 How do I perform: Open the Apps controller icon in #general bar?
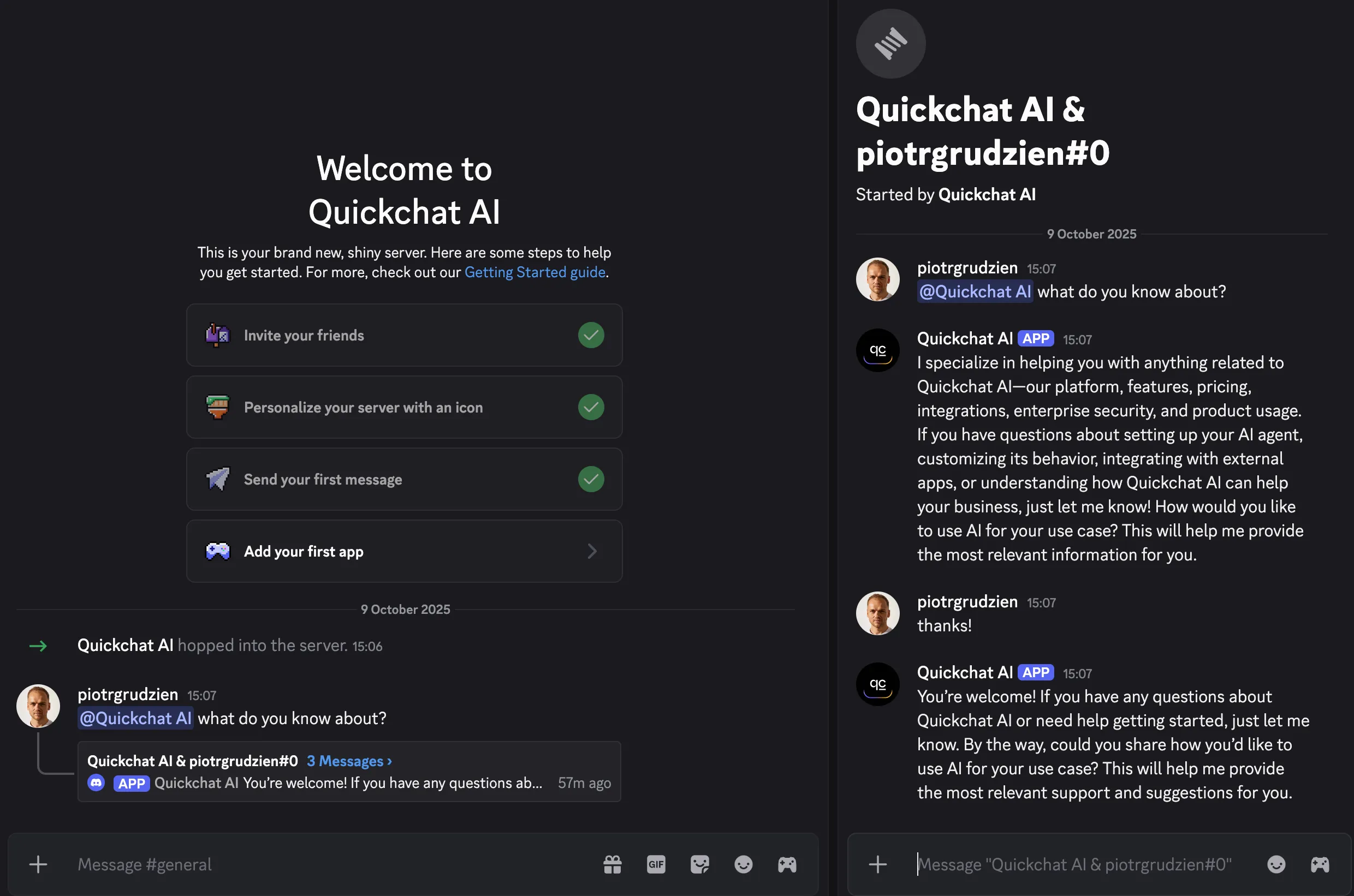pos(787,864)
